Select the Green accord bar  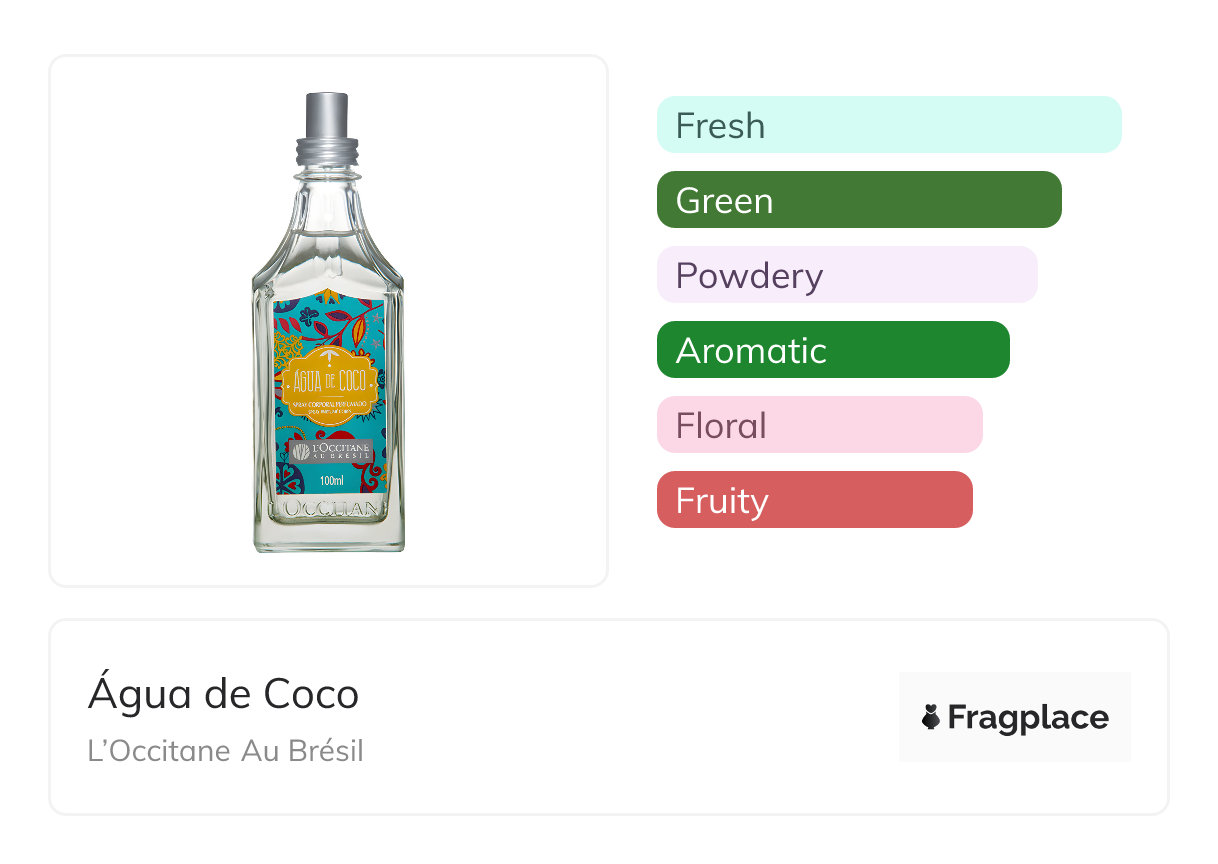858,200
